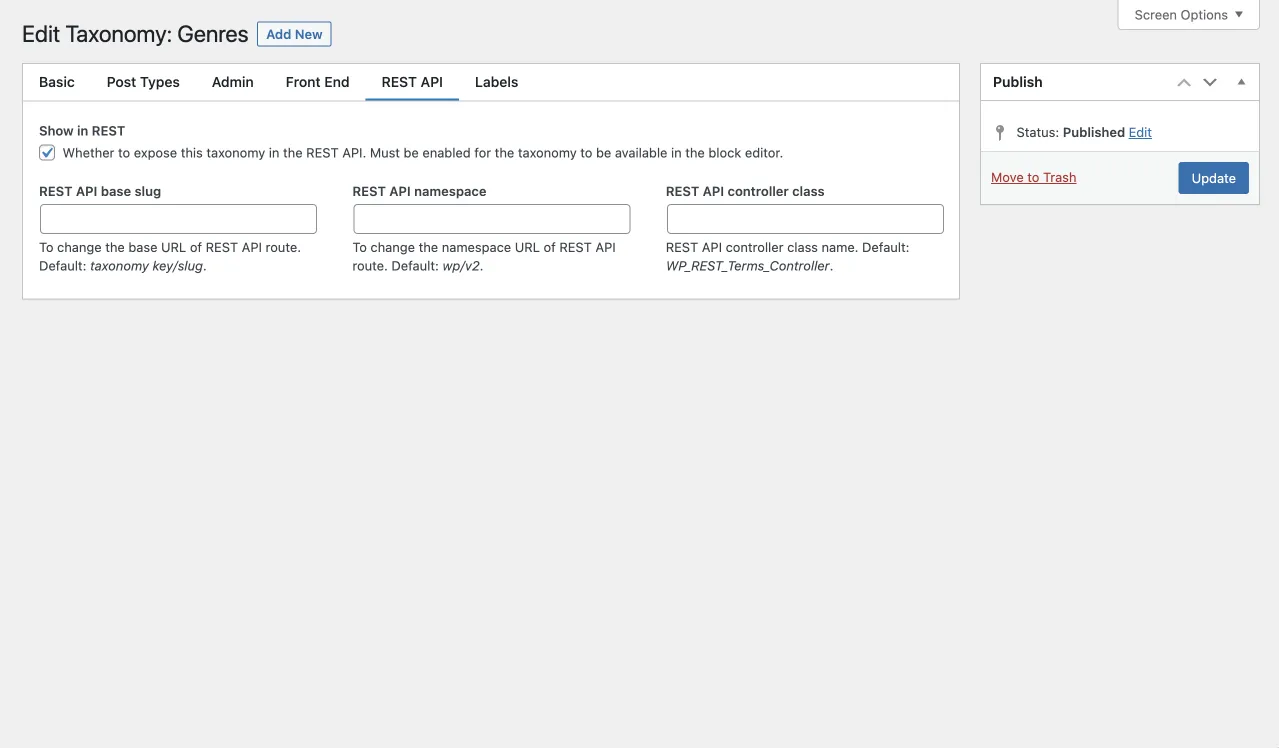Click the REST API namespace input

(491, 219)
